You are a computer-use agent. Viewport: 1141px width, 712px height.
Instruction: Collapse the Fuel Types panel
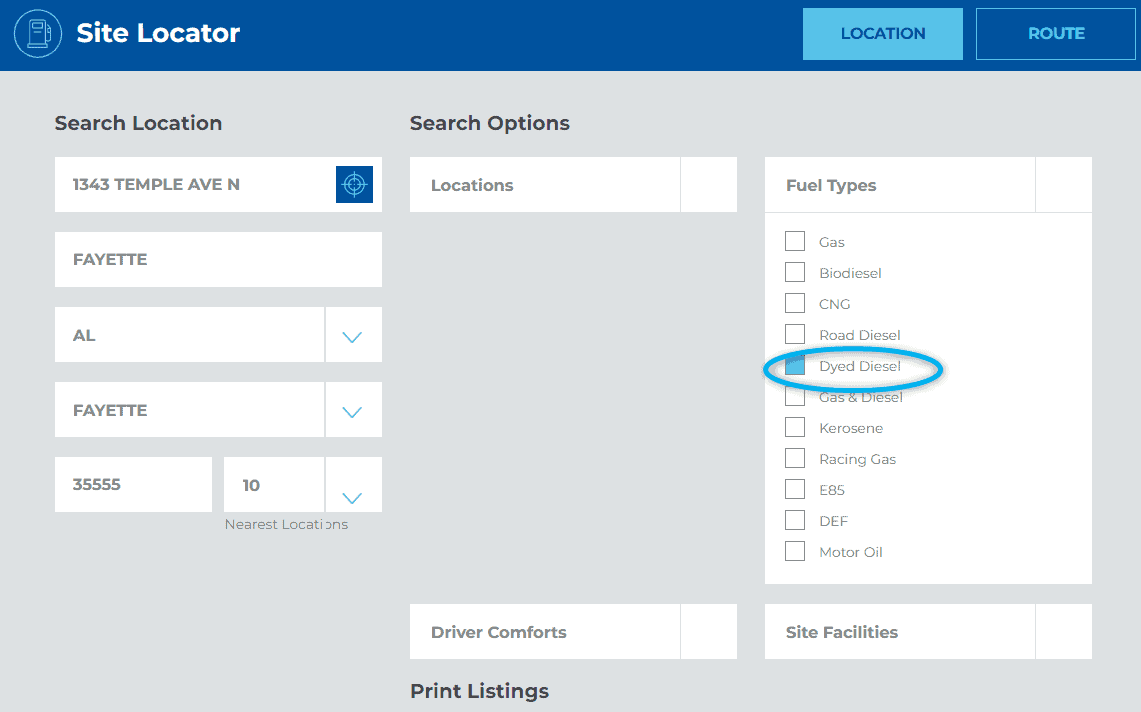[1063, 185]
